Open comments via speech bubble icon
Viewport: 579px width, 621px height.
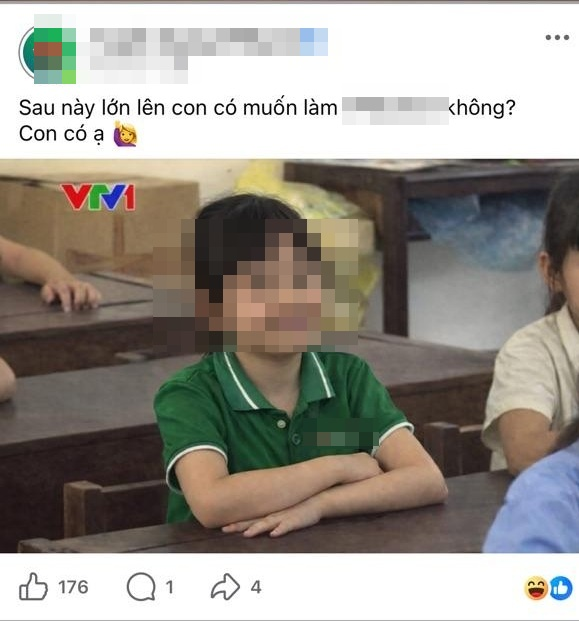pos(141,587)
